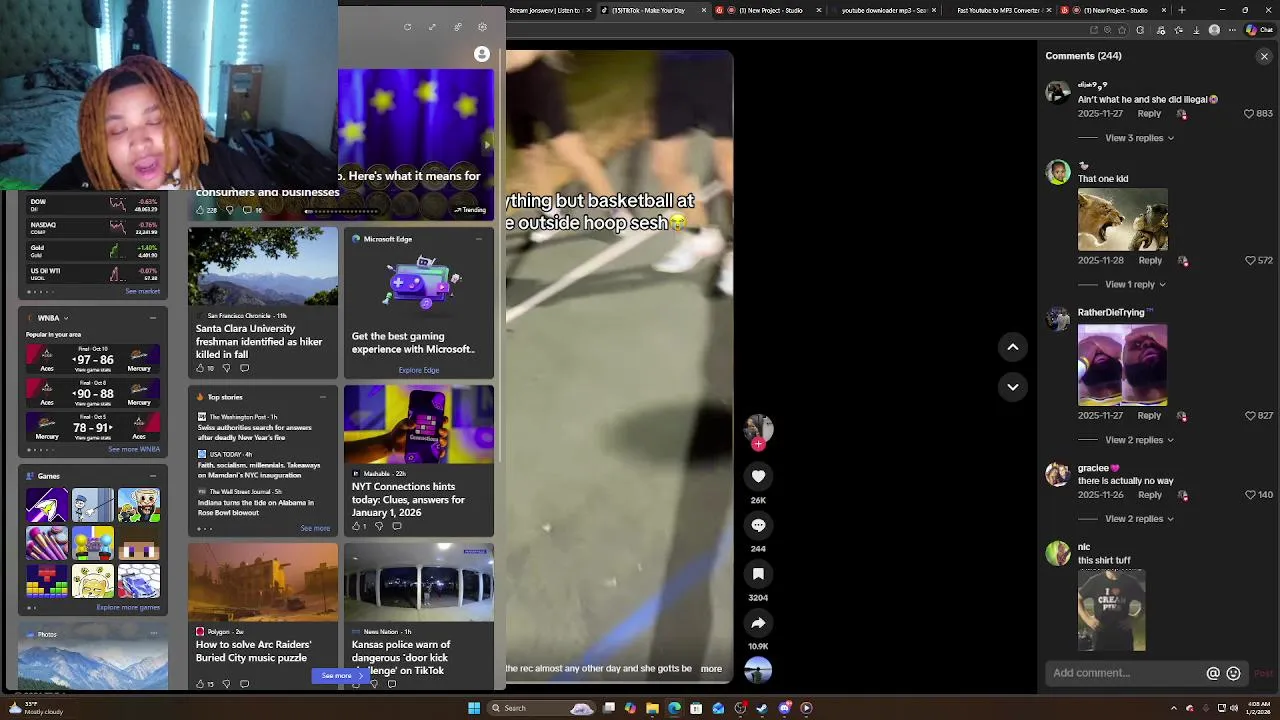This screenshot has width=1280, height=720.
Task: Open widgets profile avatar icon
Action: click(x=482, y=54)
